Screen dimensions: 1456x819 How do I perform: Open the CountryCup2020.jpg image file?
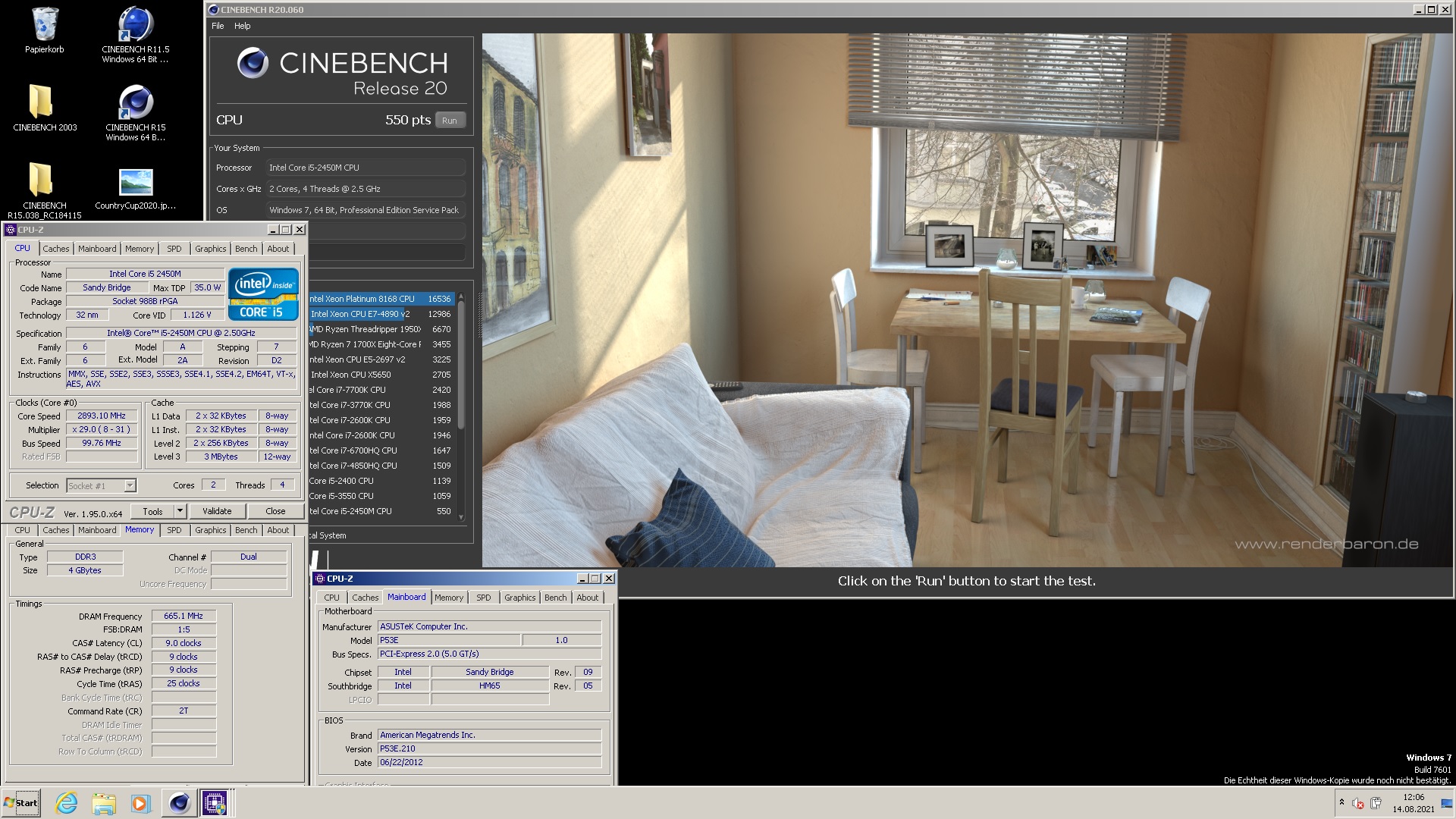tap(136, 188)
